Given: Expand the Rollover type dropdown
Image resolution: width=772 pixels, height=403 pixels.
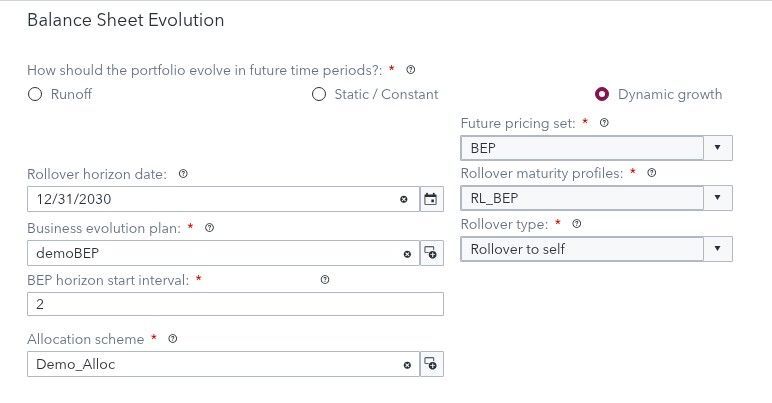Looking at the screenshot, I should pyautogui.click(x=718, y=248).
